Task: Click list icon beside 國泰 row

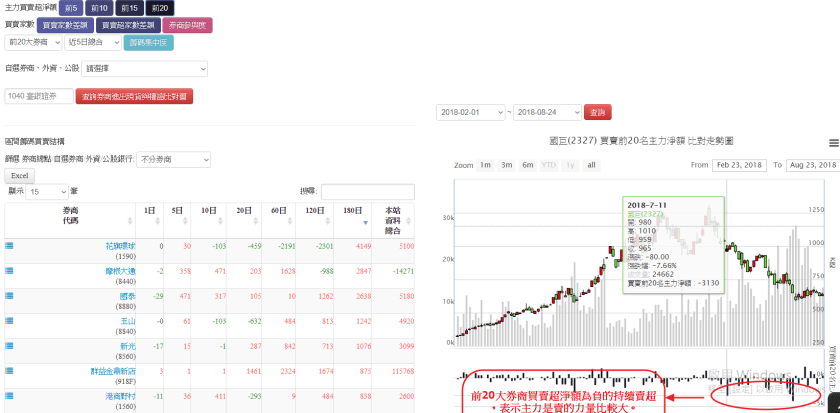Action: [9, 296]
